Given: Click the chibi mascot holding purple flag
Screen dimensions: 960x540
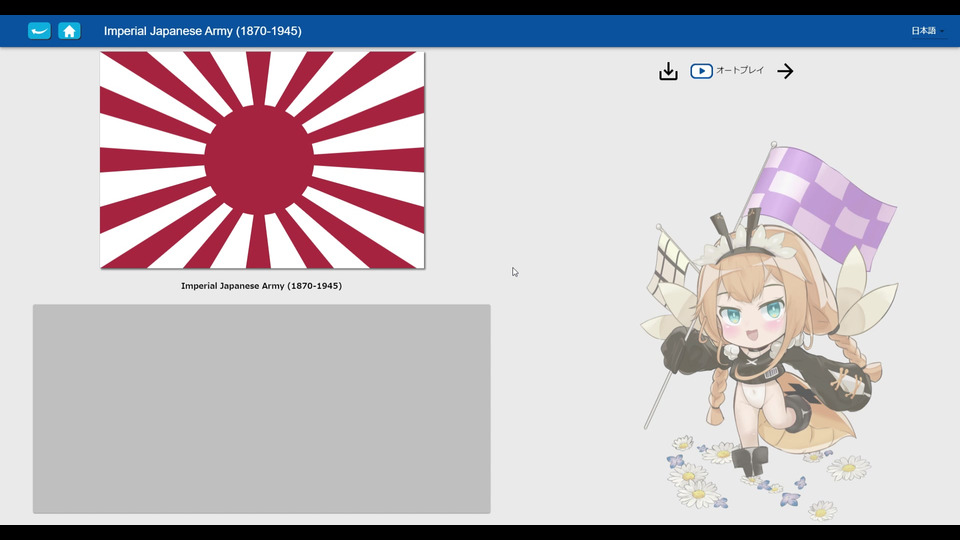Looking at the screenshot, I should click(770, 331).
